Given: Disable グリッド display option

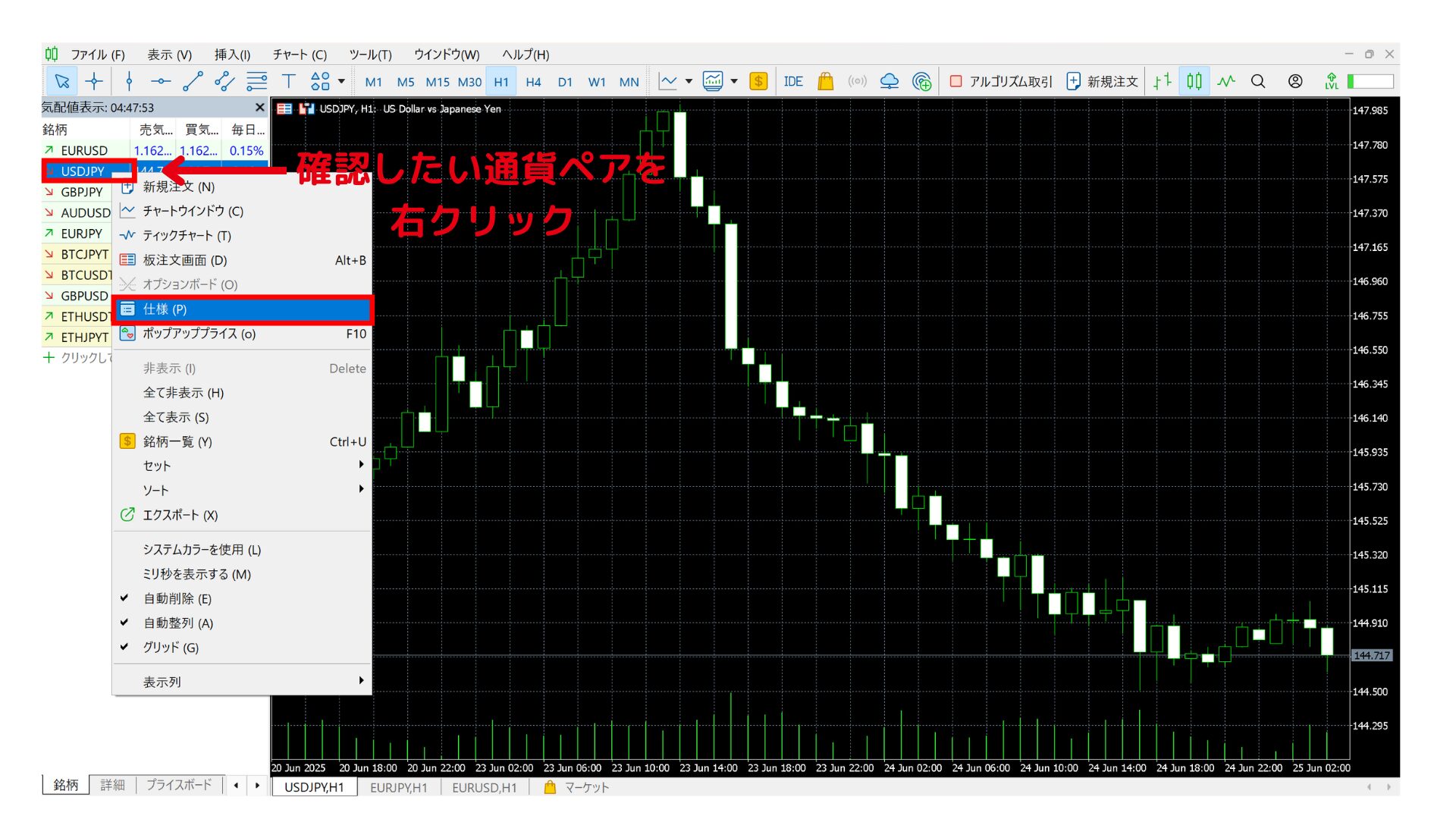Looking at the screenshot, I should 171,648.
